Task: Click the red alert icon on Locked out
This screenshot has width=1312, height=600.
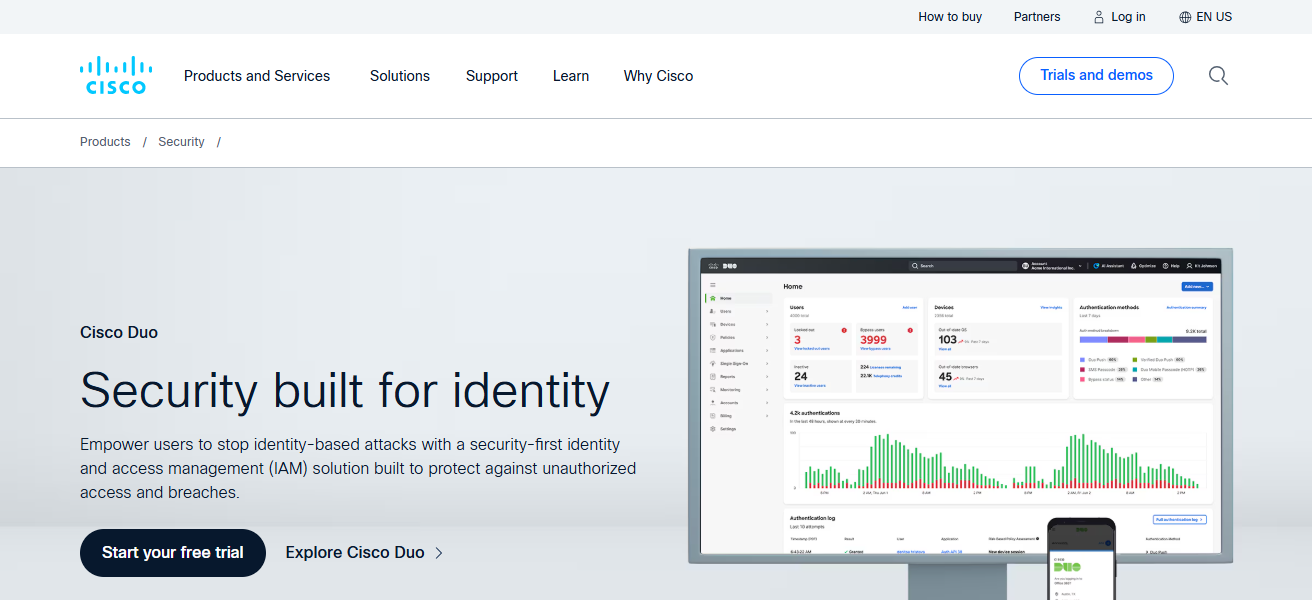Action: (844, 330)
